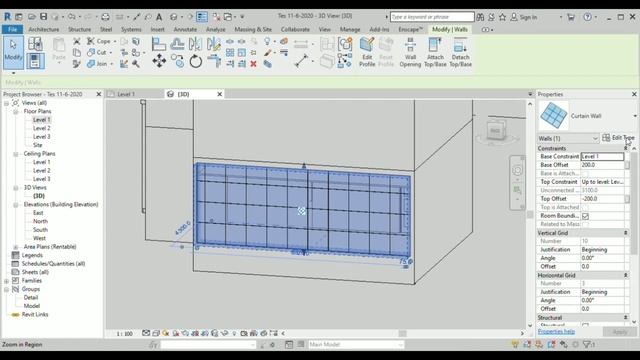
Task: Toggle the Structural checkbox in Properties
Action: point(586,325)
